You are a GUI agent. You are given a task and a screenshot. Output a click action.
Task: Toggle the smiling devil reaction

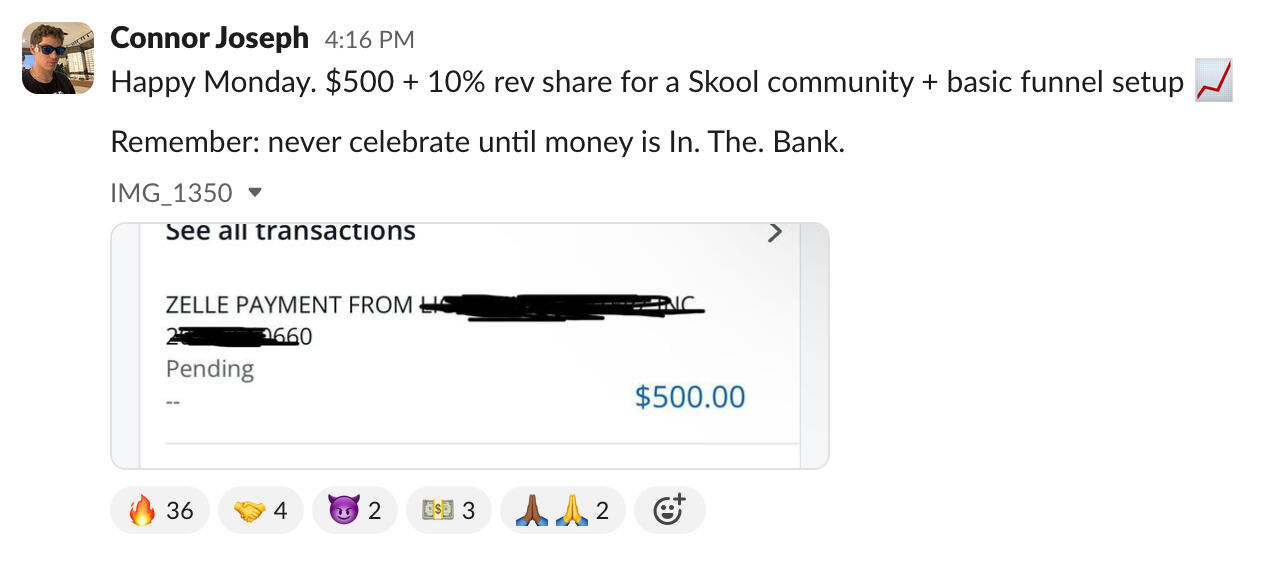pos(354,511)
